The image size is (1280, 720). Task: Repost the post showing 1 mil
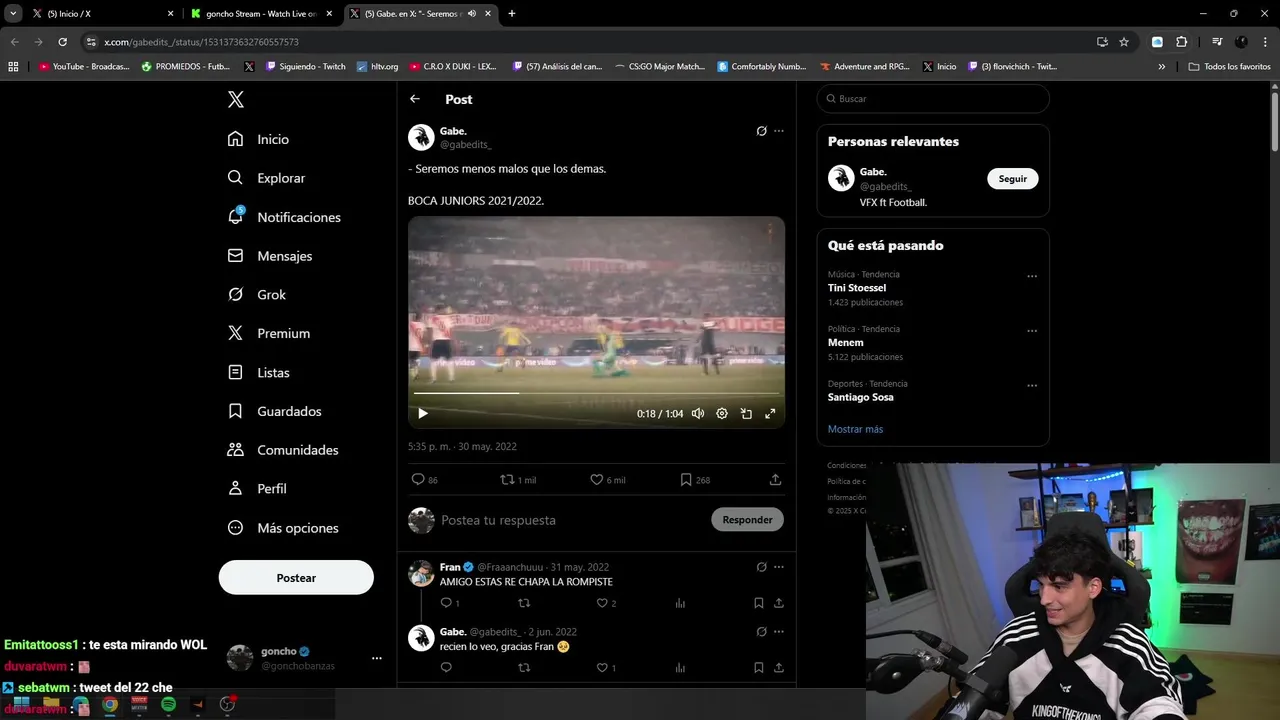tap(518, 480)
